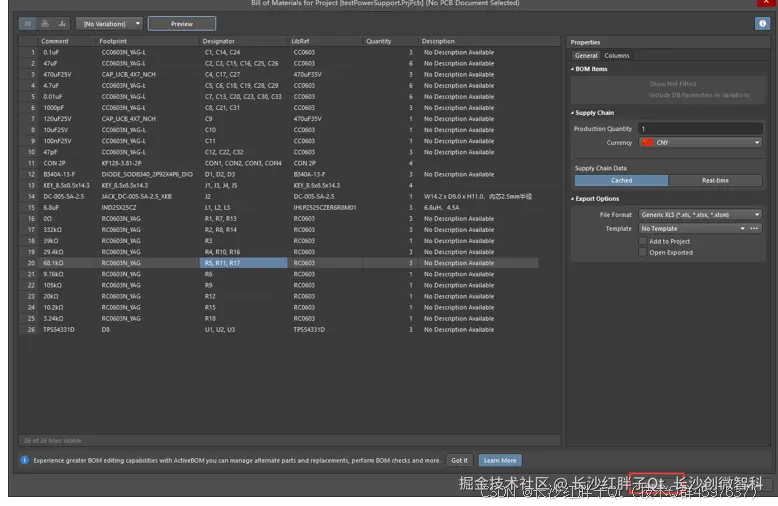
Task: Collapse the Export Options section
Action: pyautogui.click(x=595, y=198)
